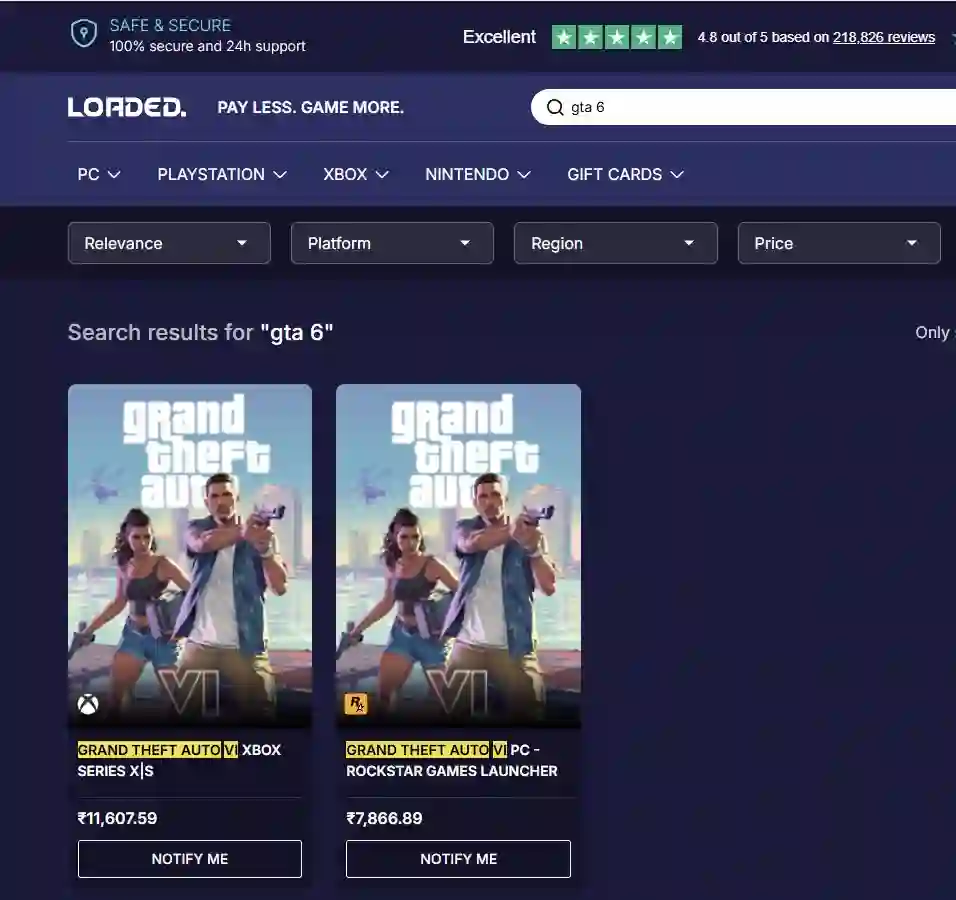Image resolution: width=956 pixels, height=900 pixels.
Task: Open Grand Theft Auto VI Xbox cover thumbnail
Action: tap(190, 555)
